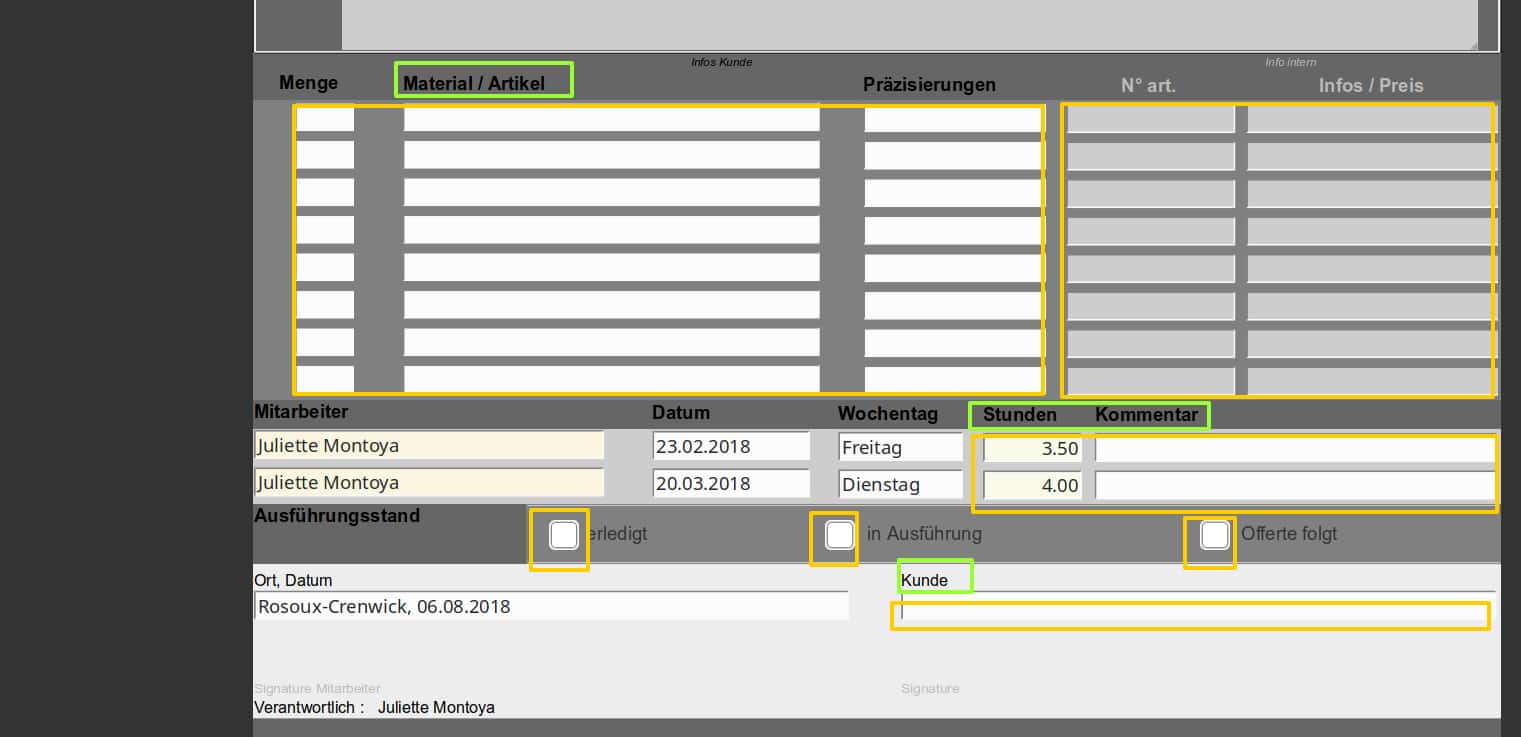Click the first-row Menge field
1521x737 pixels.
click(x=325, y=119)
